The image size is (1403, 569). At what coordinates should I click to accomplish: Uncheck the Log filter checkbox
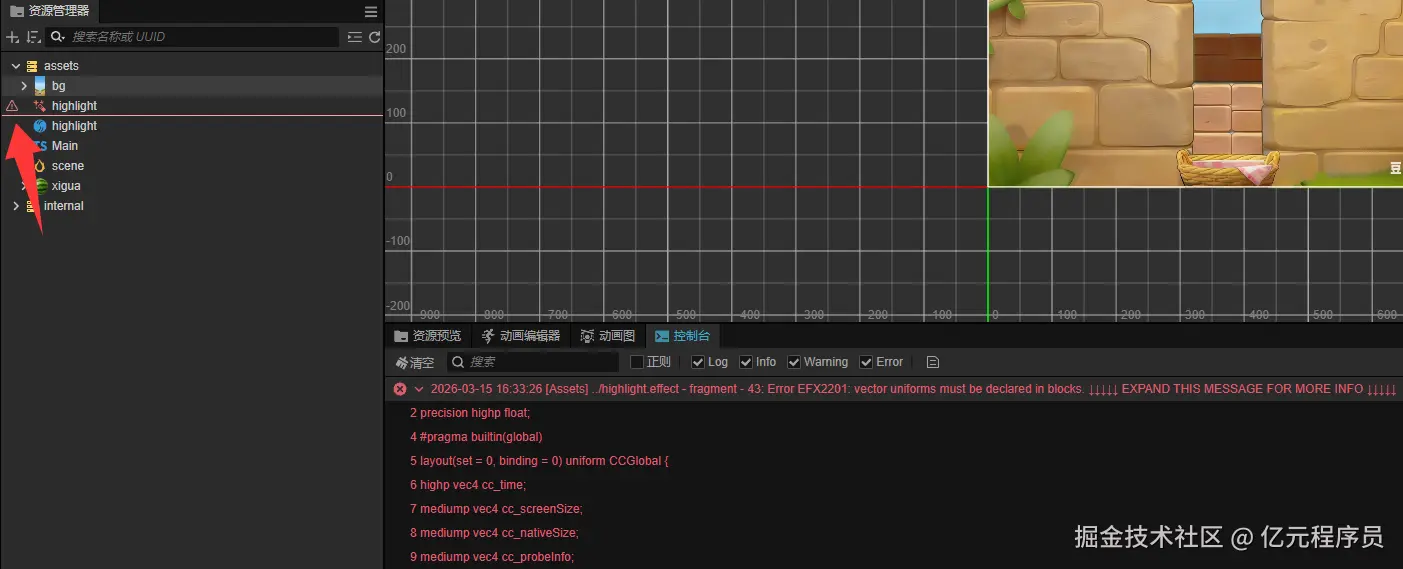698,362
